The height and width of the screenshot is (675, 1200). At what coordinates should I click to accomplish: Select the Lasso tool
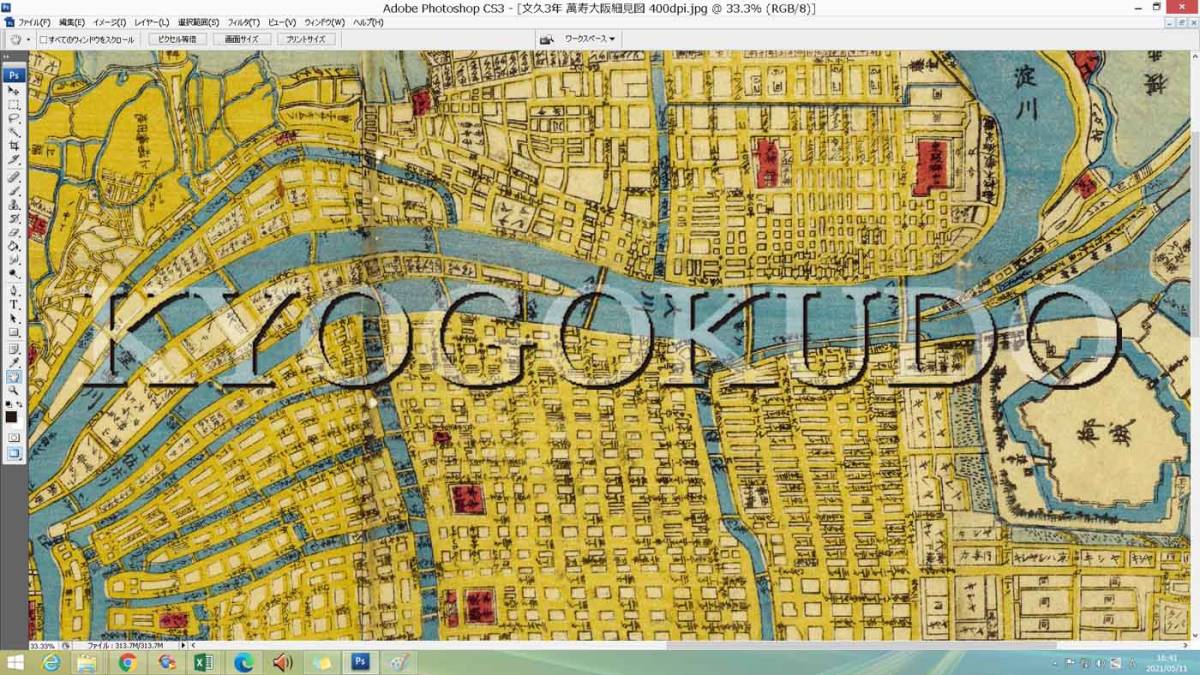[14, 118]
